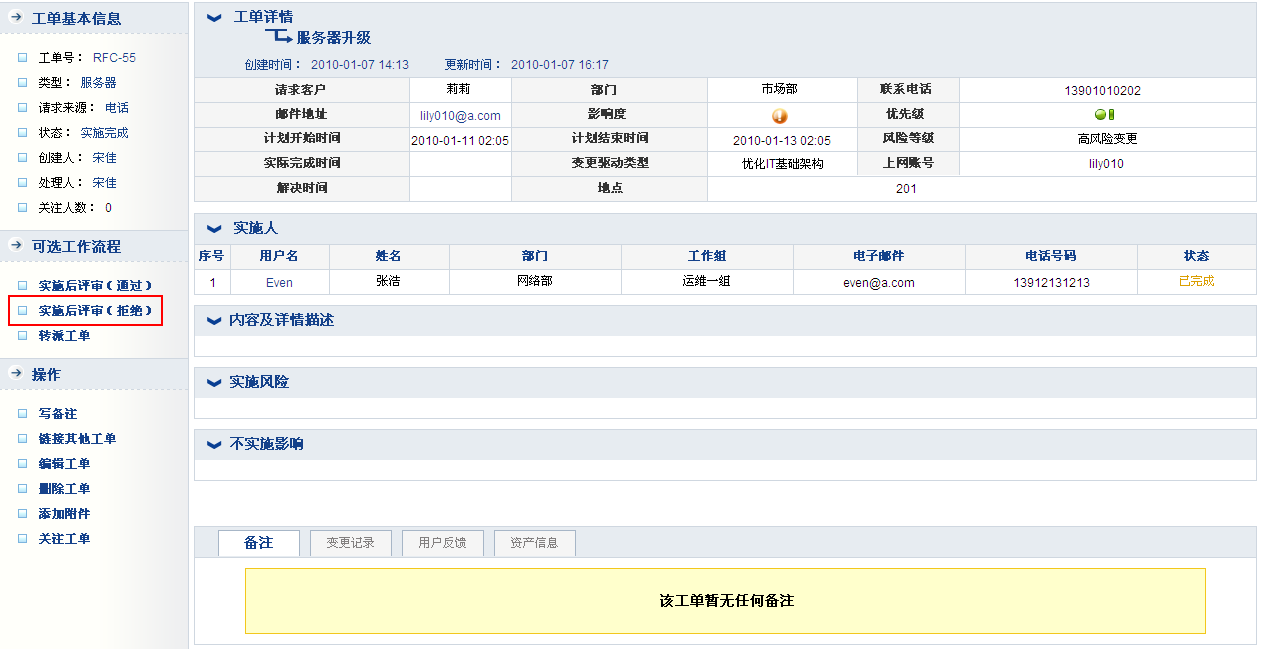Click the arrow icon beside 可选工作流程
This screenshot has width=1261, height=649.
16,246
